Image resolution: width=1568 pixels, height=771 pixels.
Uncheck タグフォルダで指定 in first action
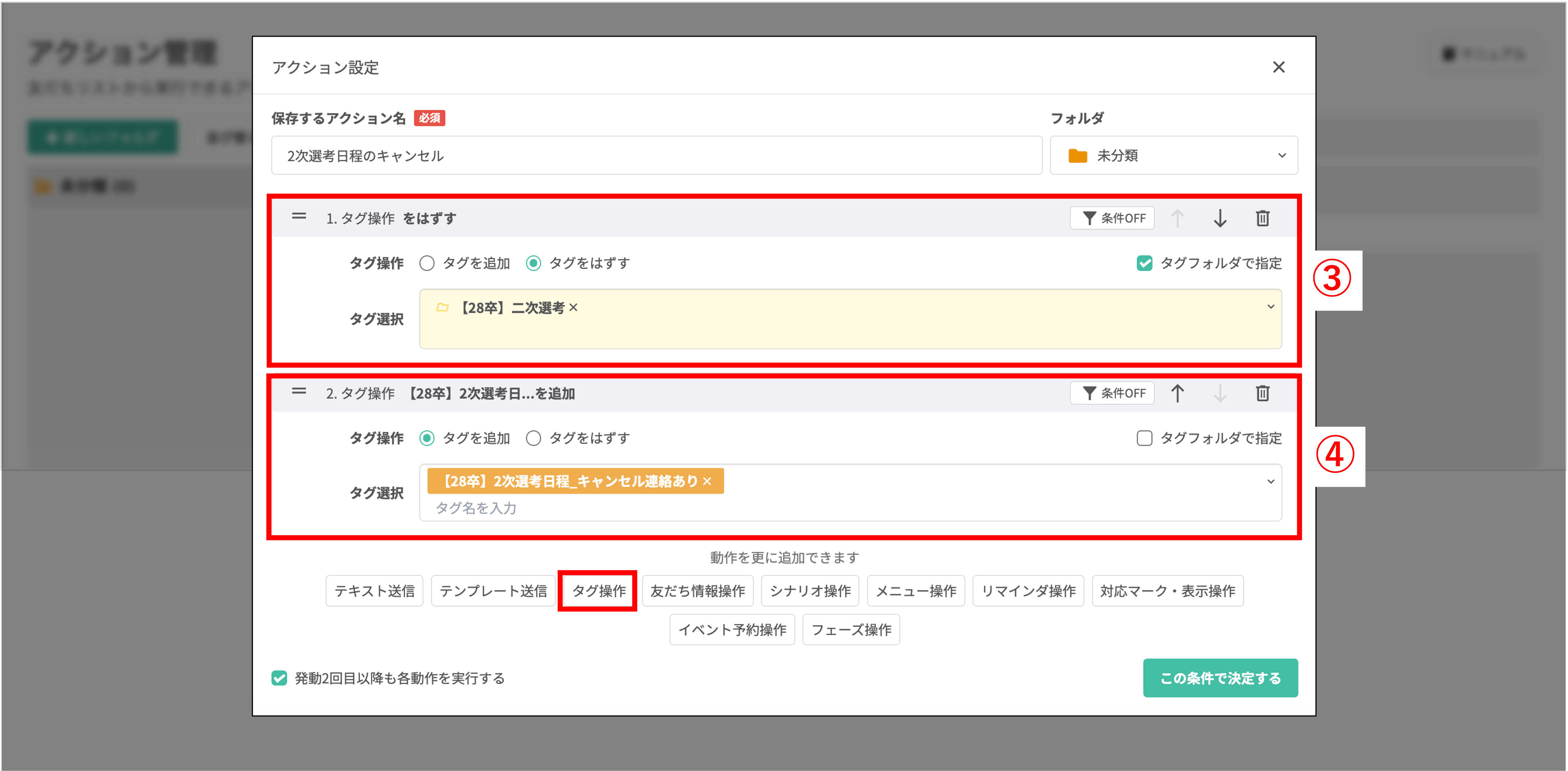point(1144,263)
